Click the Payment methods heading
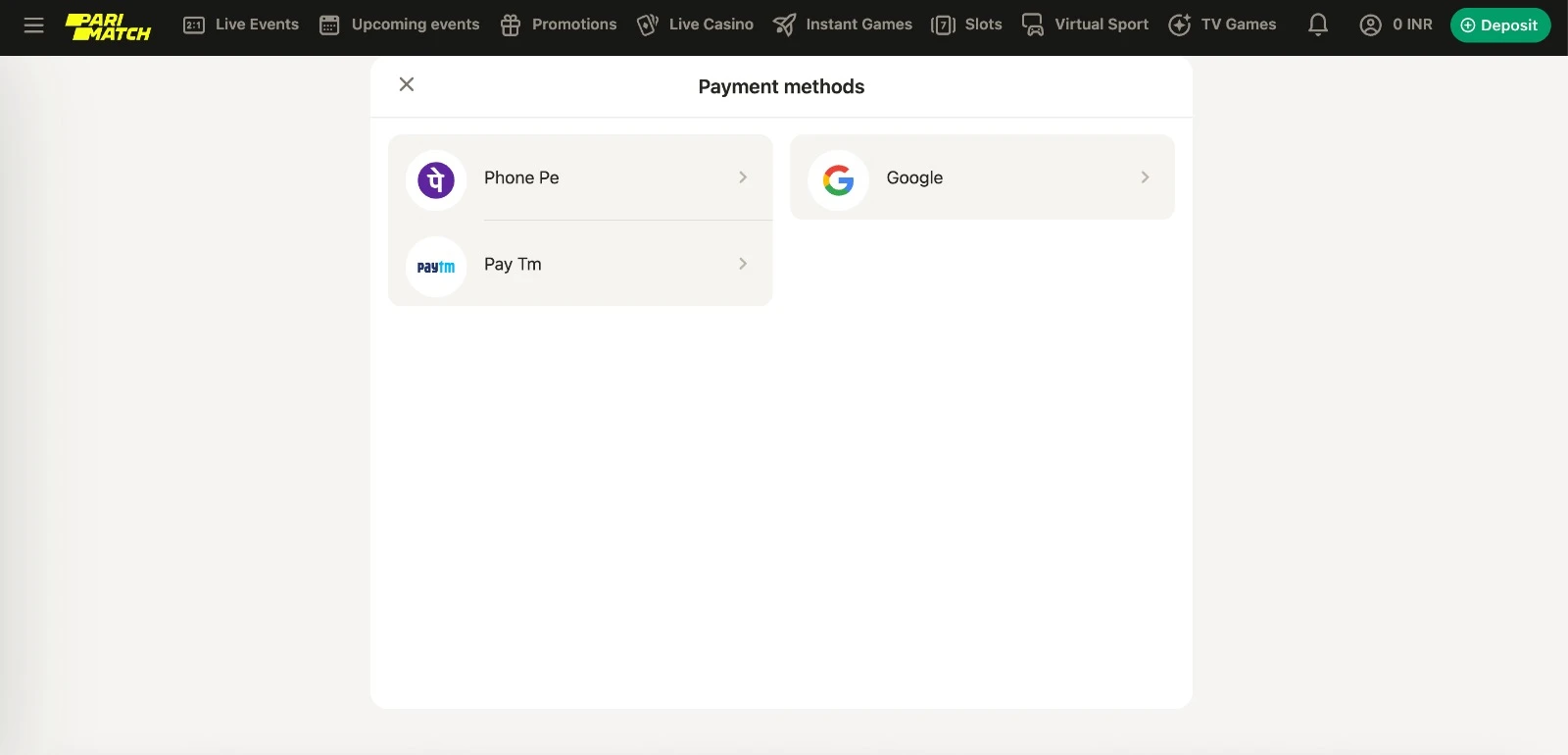Screen dimensions: 1568x755 point(781,86)
